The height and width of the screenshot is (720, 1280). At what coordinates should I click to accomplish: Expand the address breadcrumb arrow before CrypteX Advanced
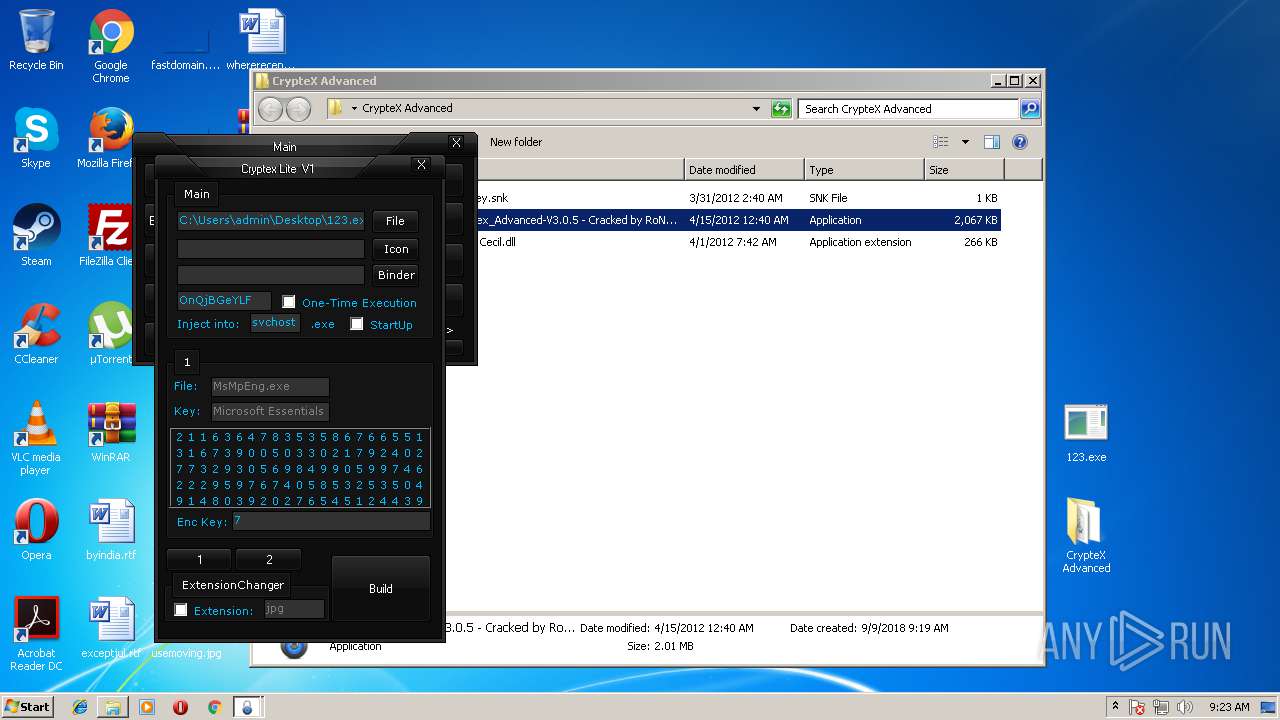point(354,108)
